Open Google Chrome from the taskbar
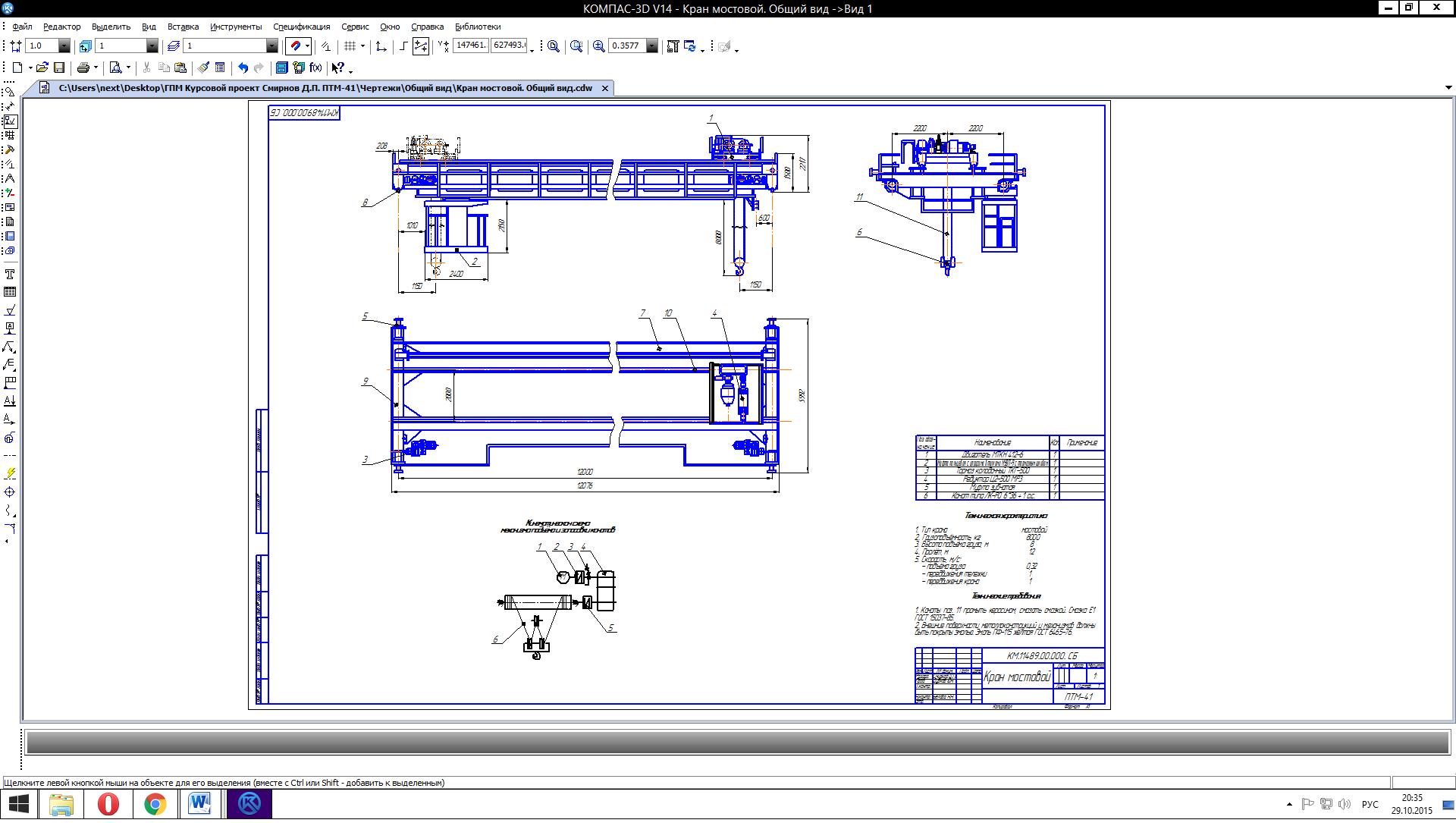Viewport: 1456px width, 823px height. click(x=155, y=804)
